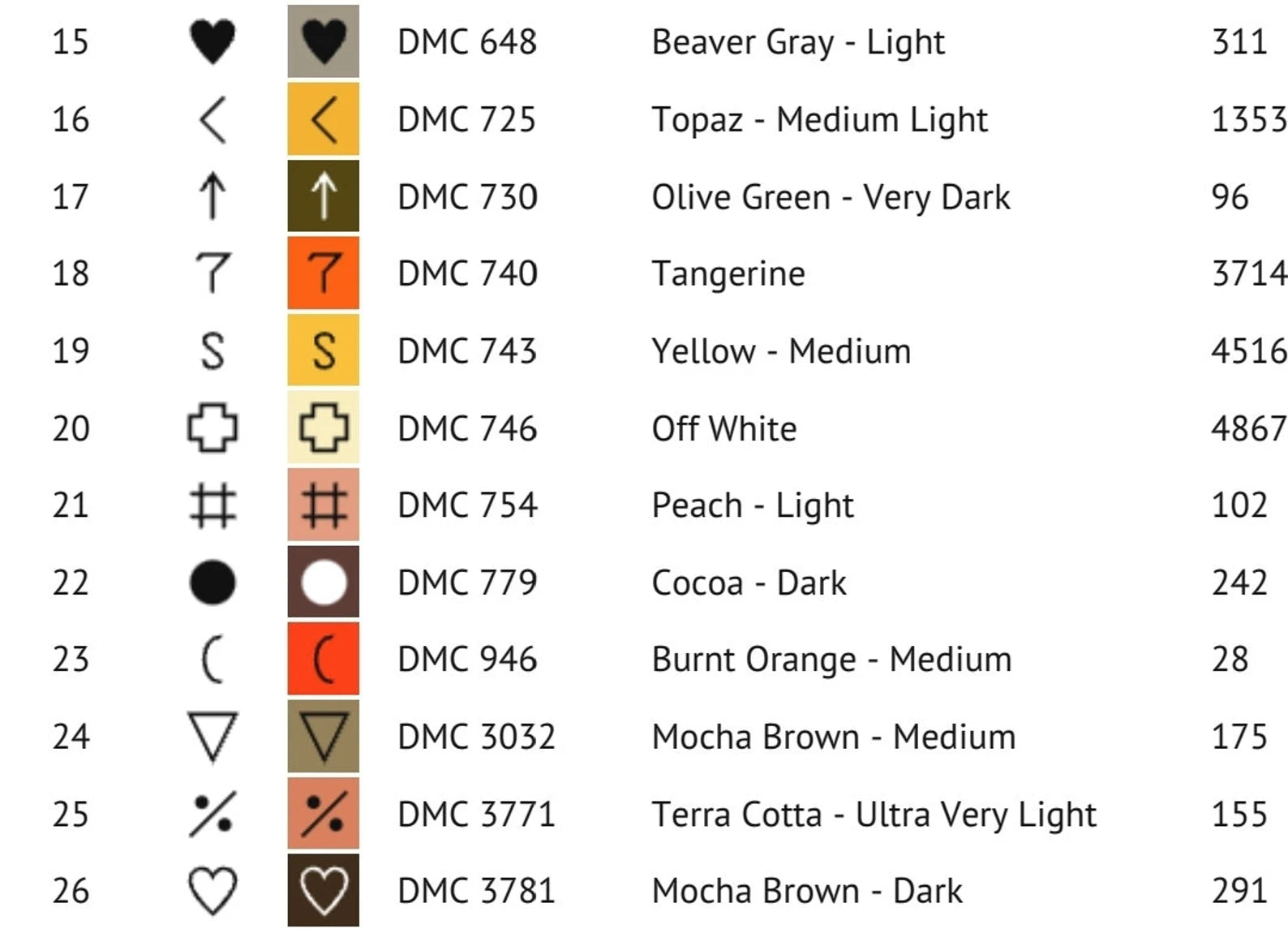Click the Cocoa Dark brown swatch
The width and height of the screenshot is (1288, 929).
324,583
